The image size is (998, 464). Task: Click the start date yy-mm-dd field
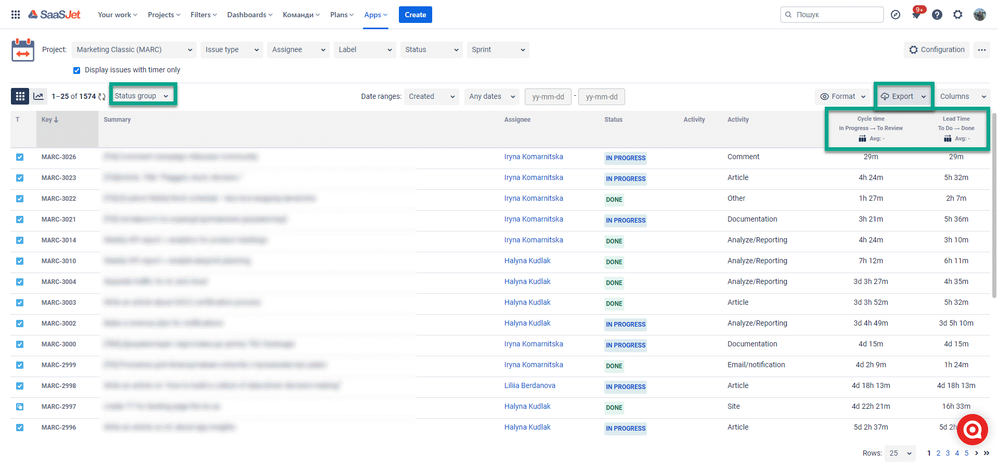click(x=548, y=97)
